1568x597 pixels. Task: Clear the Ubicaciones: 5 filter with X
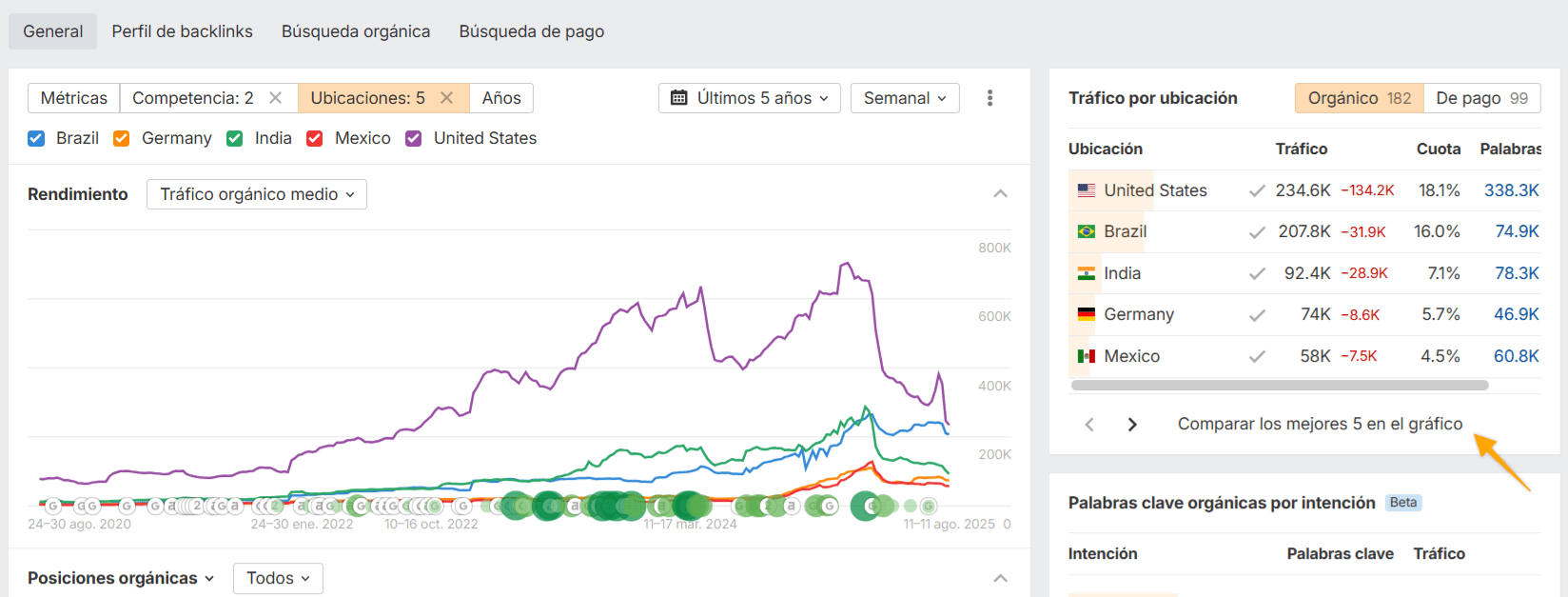(x=446, y=98)
